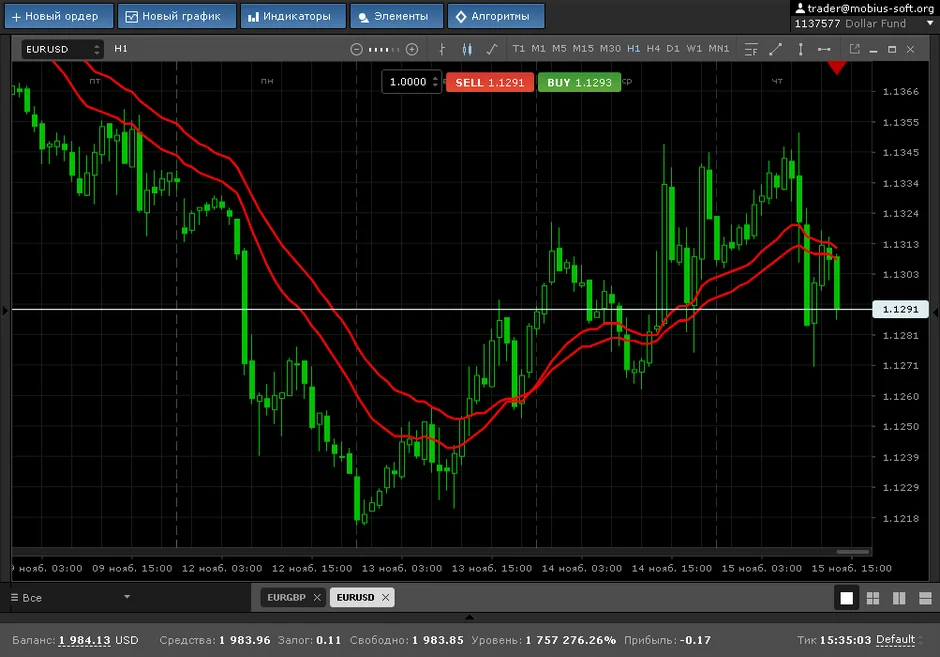Choose stacked rows layout icon
Image resolution: width=940 pixels, height=657 pixels.
pos(925,598)
